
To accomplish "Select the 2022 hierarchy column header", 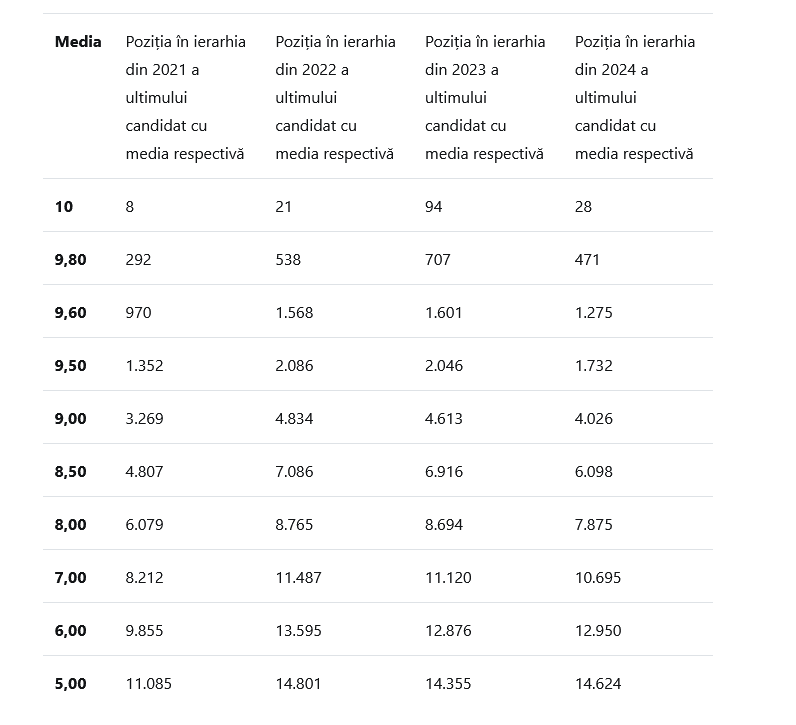I will click(x=335, y=97).
